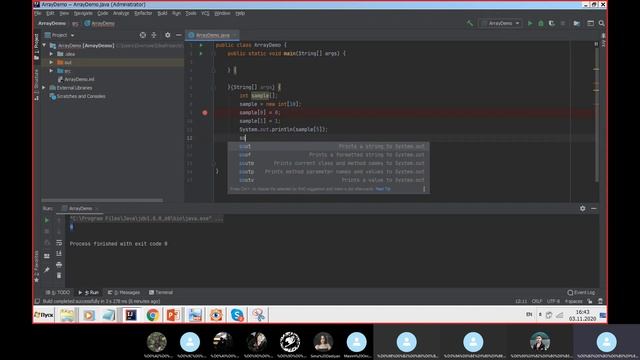Click the Next Tip link in the completion popup
This screenshot has width=640, height=360.
pyautogui.click(x=383, y=189)
